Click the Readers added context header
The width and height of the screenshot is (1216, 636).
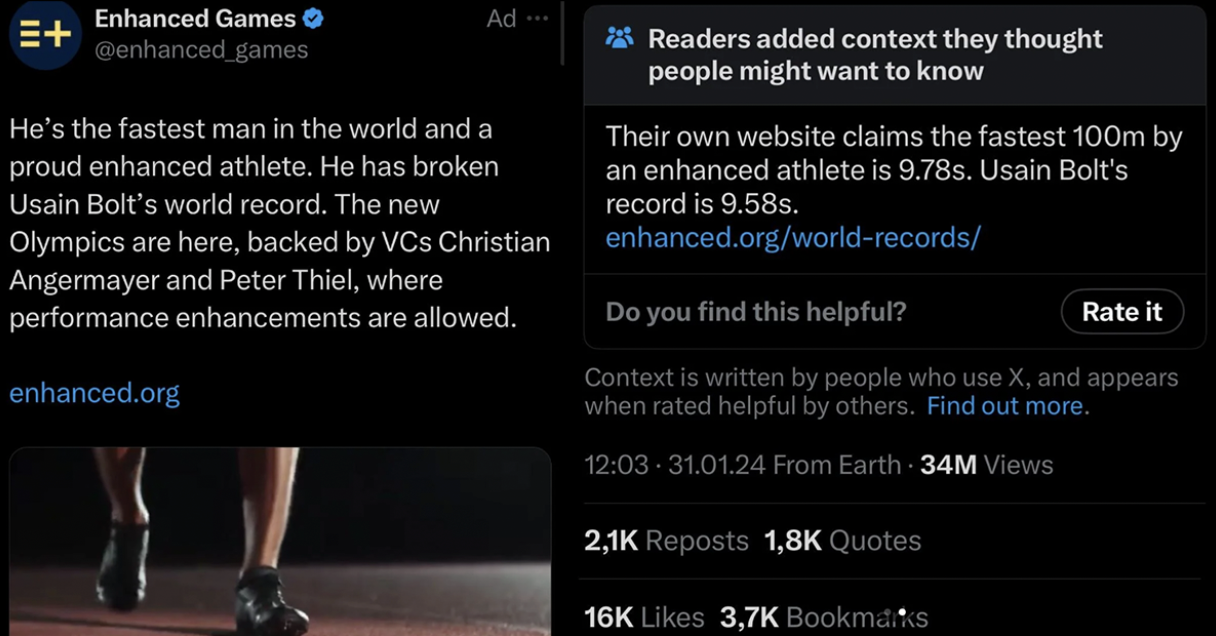[875, 54]
